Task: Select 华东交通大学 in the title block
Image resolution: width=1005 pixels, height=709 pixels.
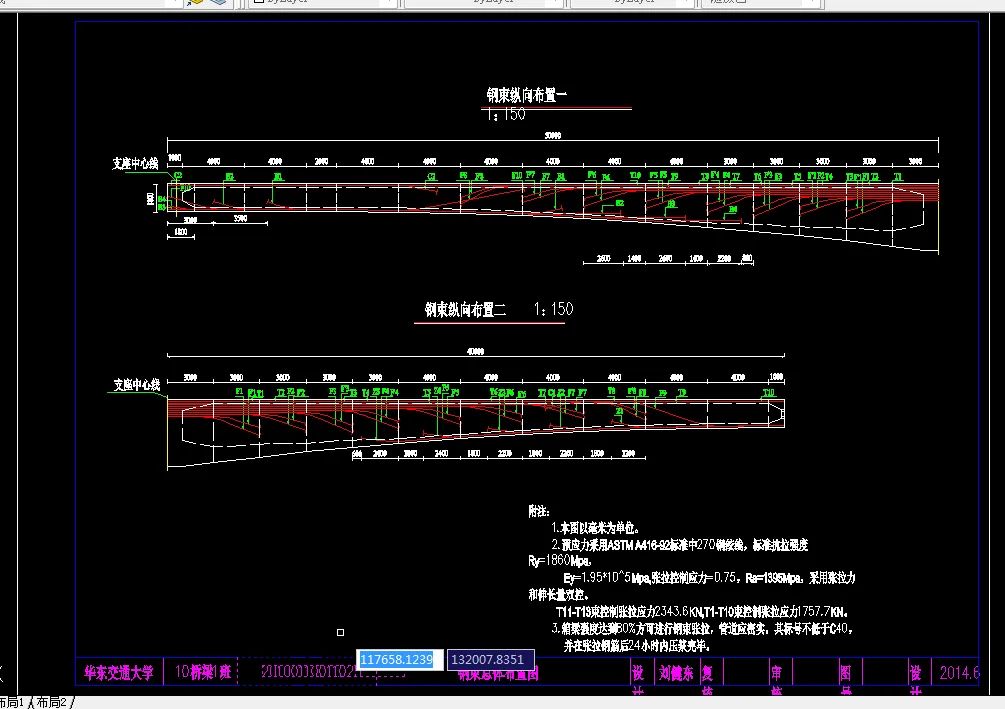Action: 119,672
